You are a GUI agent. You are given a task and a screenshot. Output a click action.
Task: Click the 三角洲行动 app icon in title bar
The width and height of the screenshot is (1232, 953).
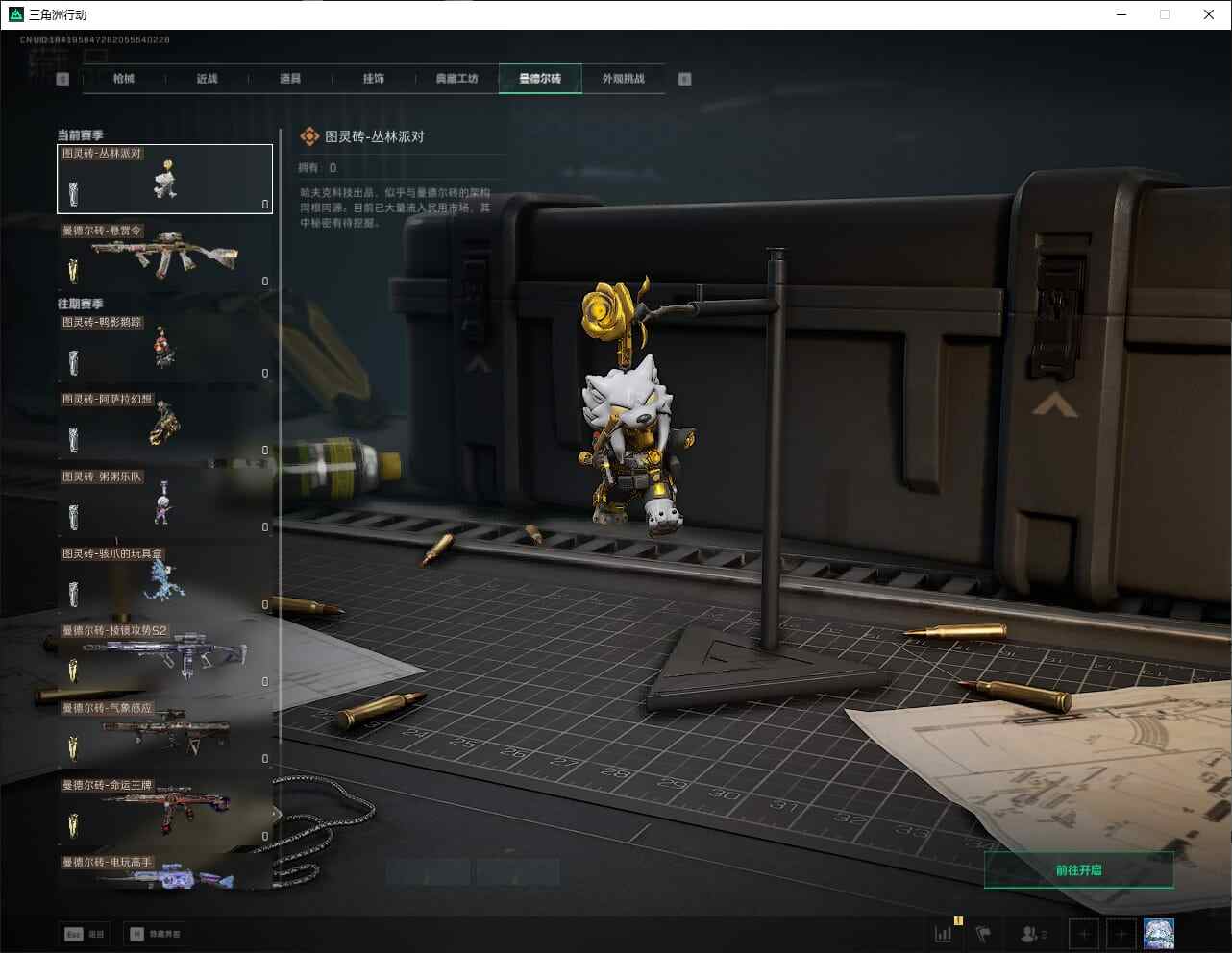(15, 14)
